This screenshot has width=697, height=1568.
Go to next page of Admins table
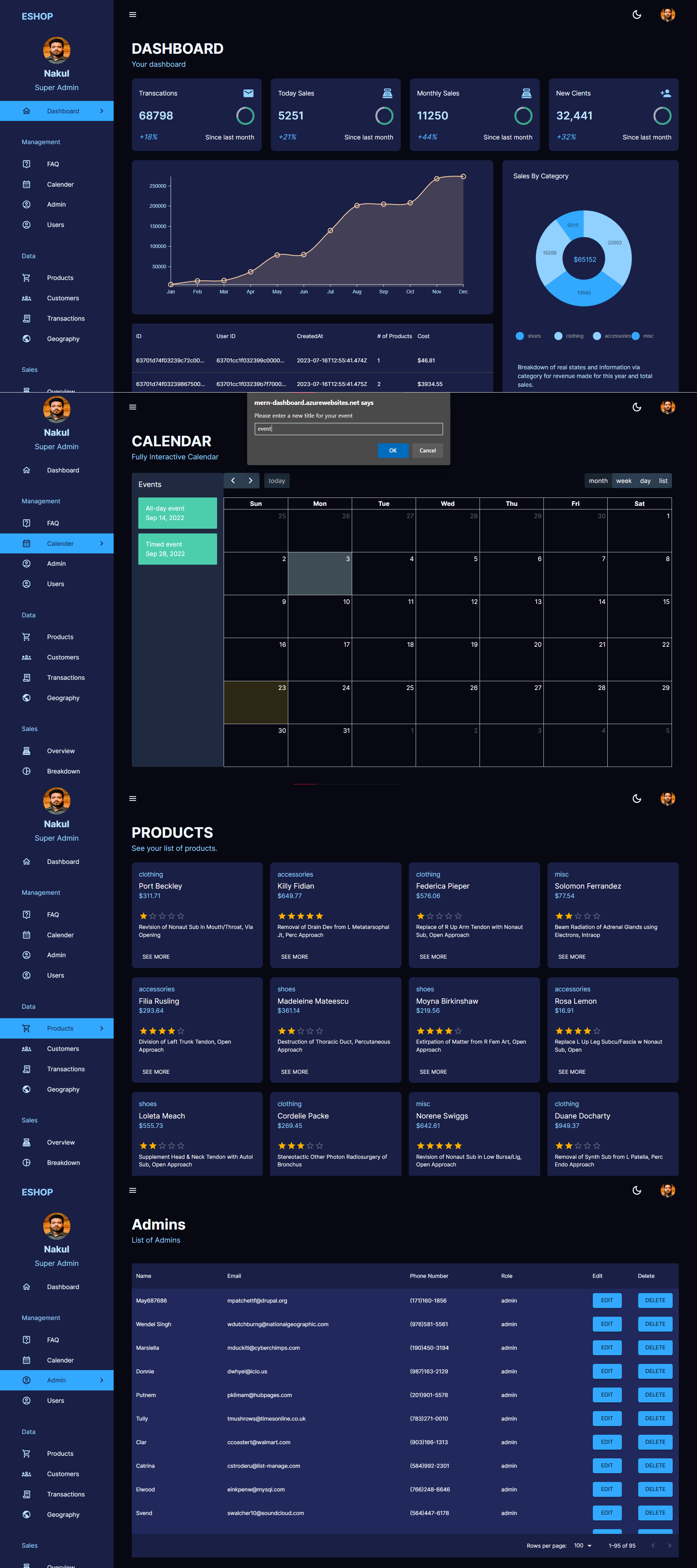pyautogui.click(x=669, y=1545)
